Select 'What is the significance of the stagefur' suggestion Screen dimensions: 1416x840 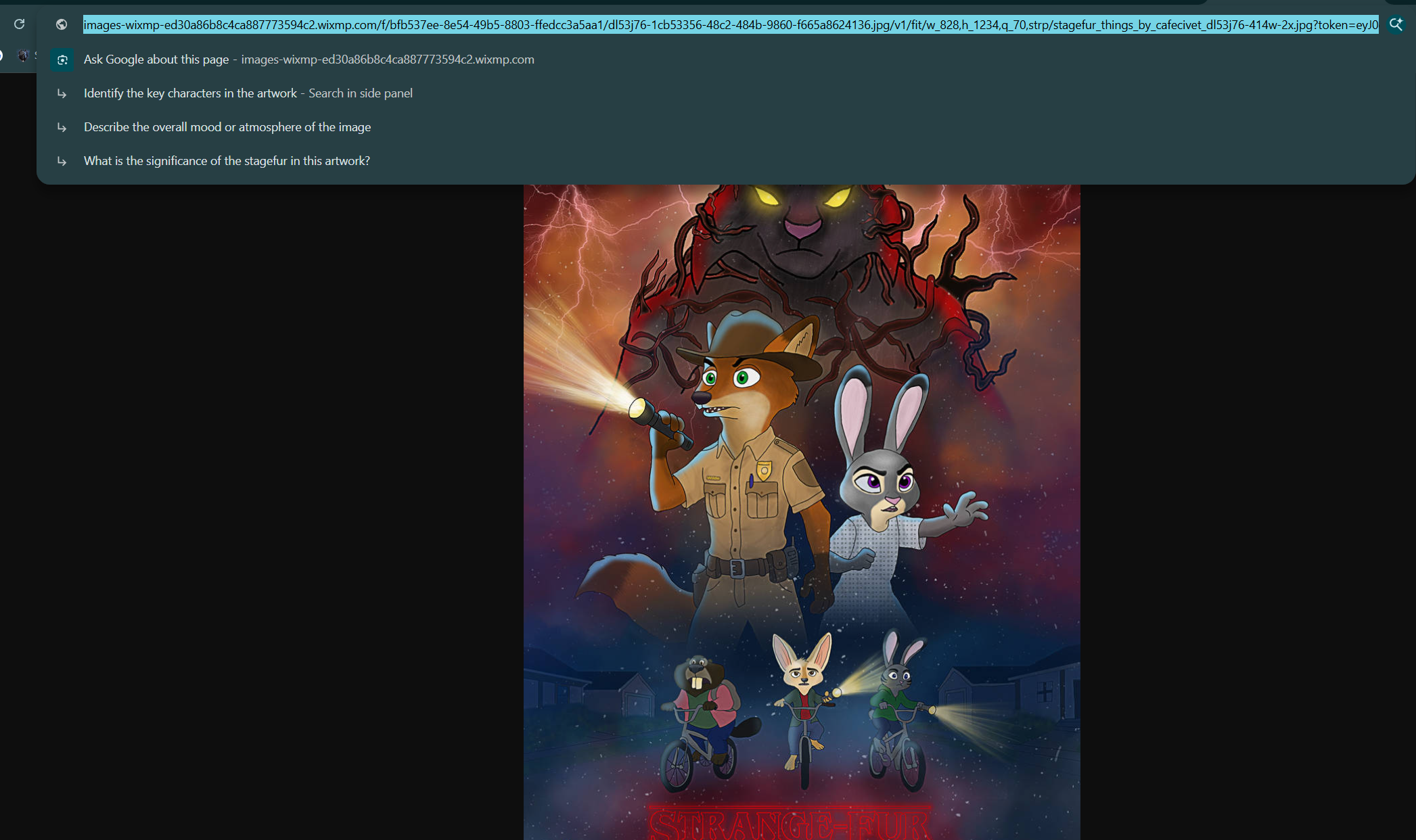pos(227,161)
